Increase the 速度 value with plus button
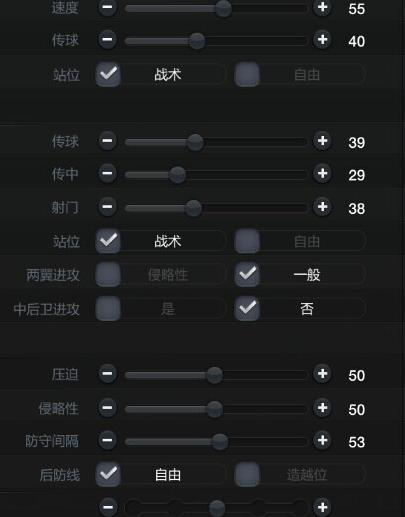This screenshot has width=405, height=517. [322, 7]
